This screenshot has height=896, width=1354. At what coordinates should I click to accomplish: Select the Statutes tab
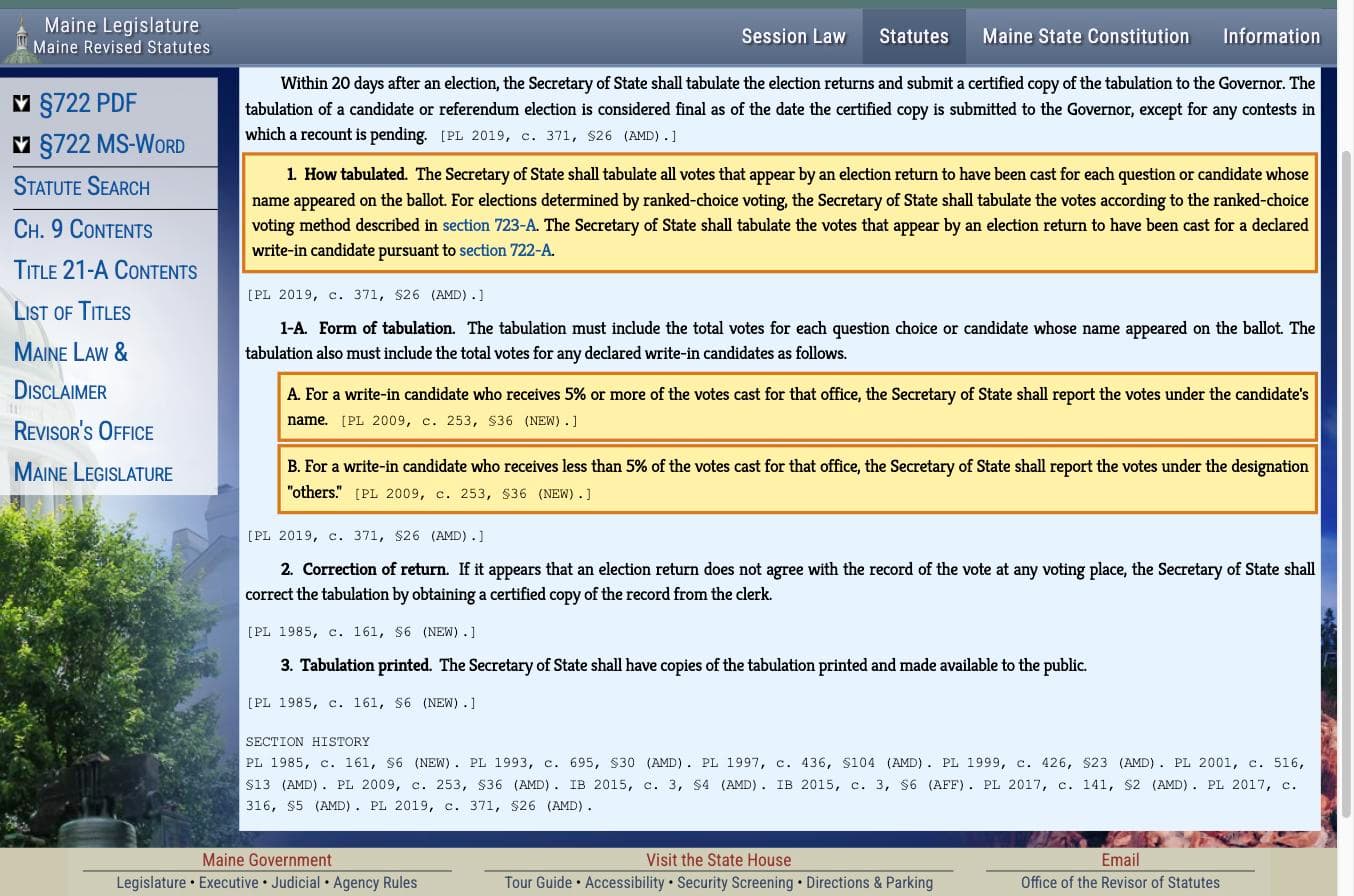point(913,37)
